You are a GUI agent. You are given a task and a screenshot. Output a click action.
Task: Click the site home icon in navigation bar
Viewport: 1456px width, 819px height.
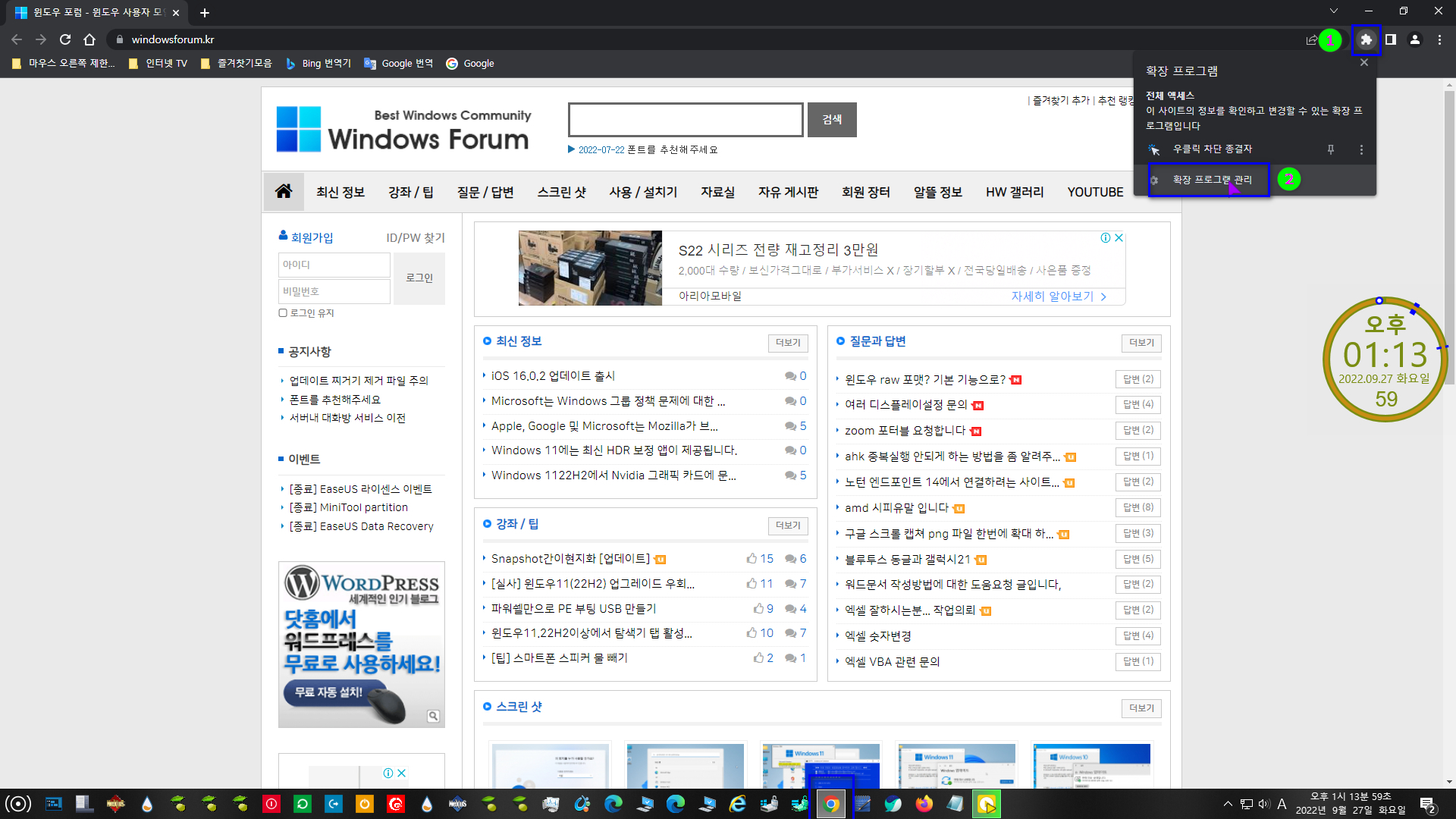click(284, 191)
